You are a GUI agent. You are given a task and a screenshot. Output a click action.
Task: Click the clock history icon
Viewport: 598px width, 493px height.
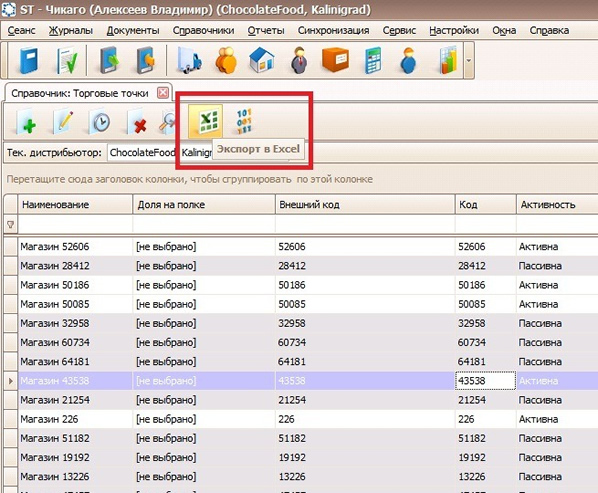click(100, 122)
